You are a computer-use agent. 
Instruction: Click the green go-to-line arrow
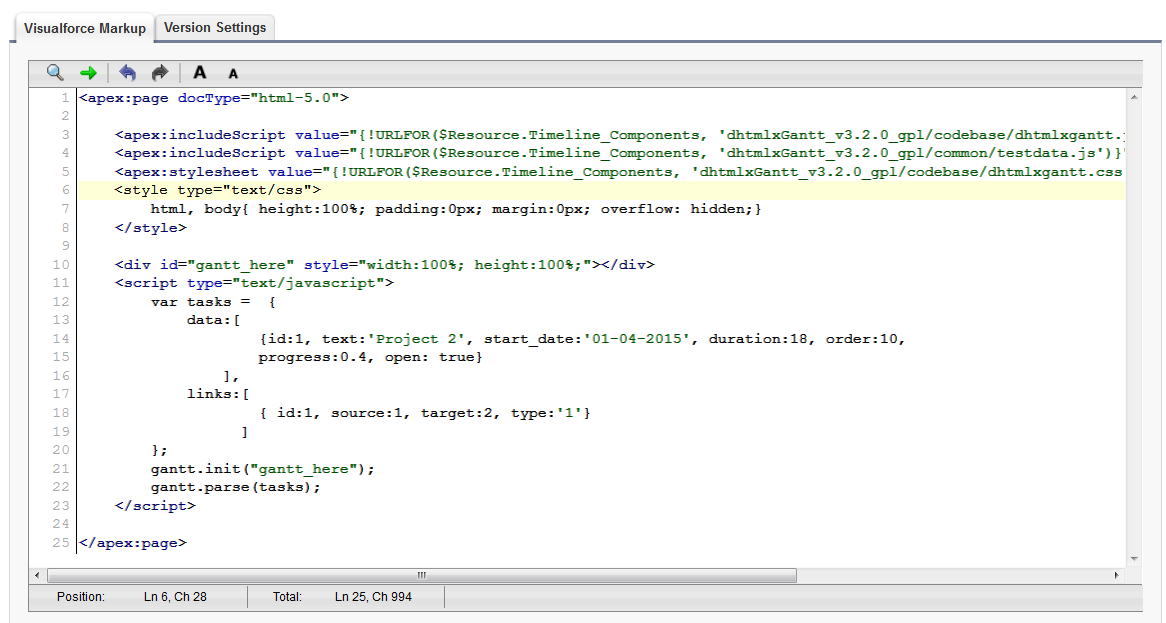coord(88,73)
